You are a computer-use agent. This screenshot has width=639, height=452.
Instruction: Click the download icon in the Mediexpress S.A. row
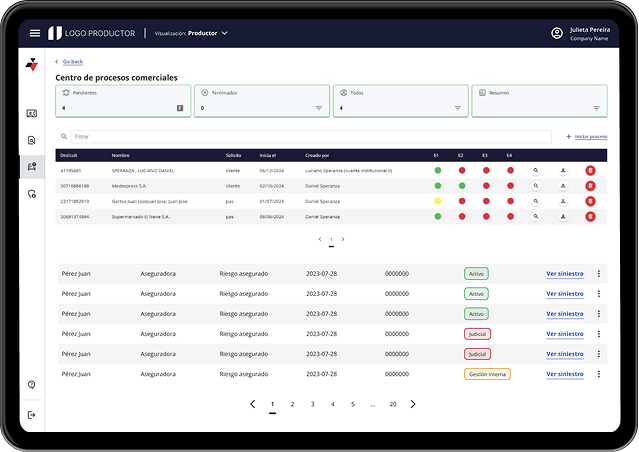pos(563,186)
